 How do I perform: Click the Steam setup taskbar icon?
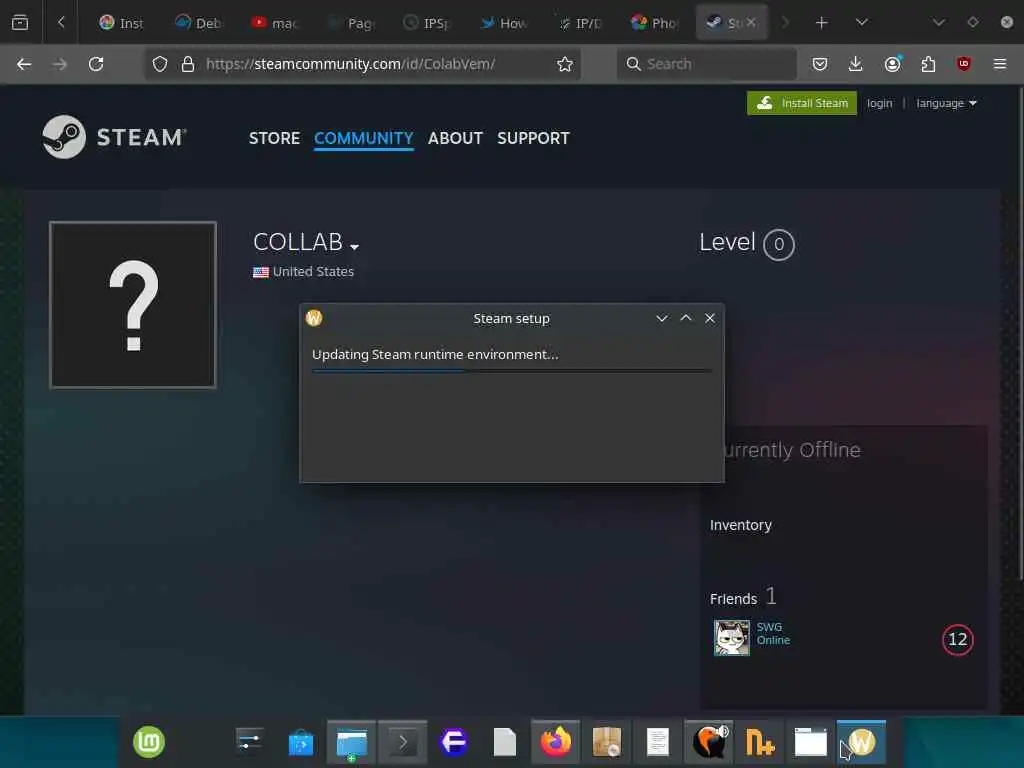861,742
